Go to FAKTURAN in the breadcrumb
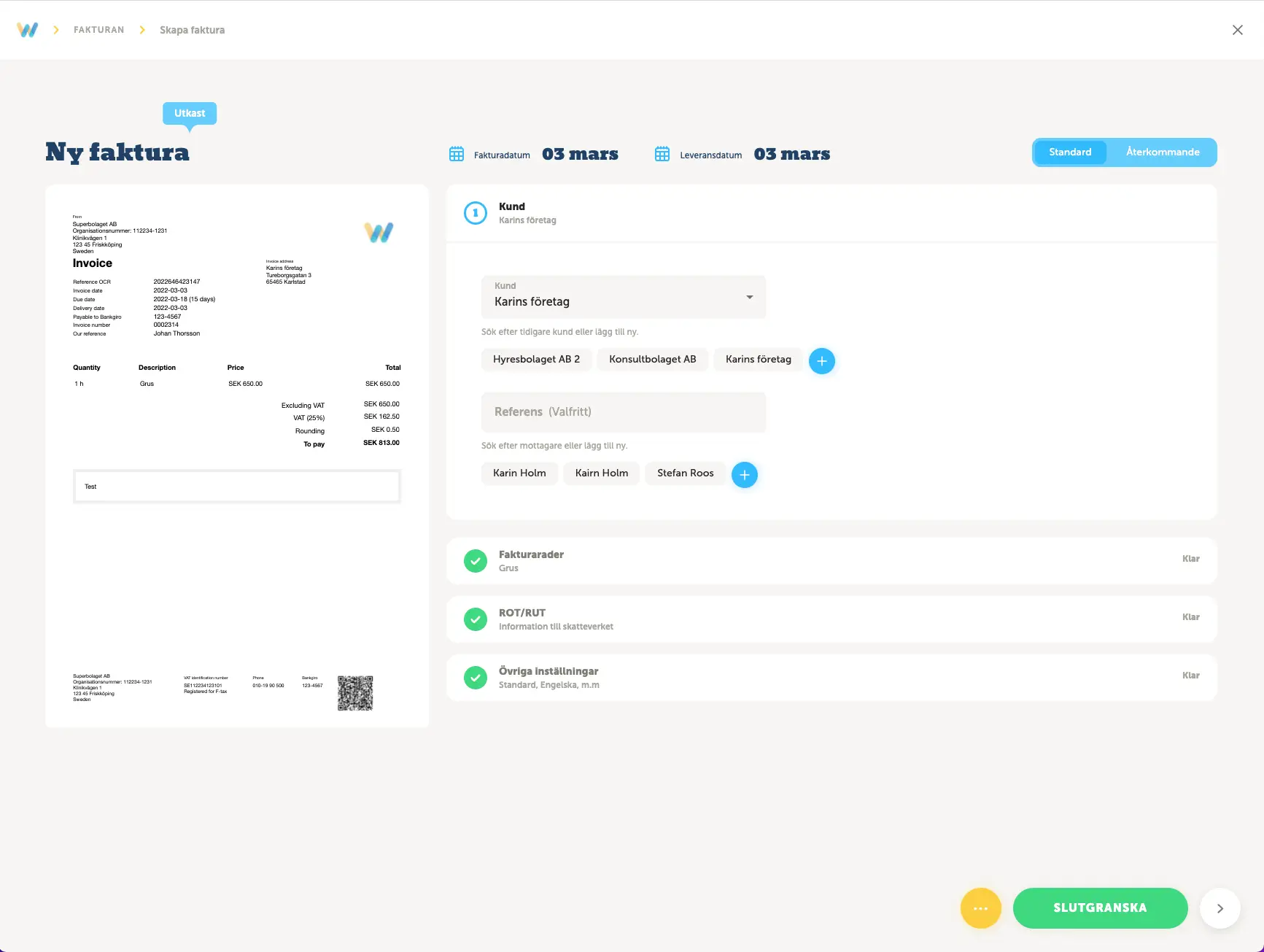The image size is (1264, 952). (x=98, y=30)
